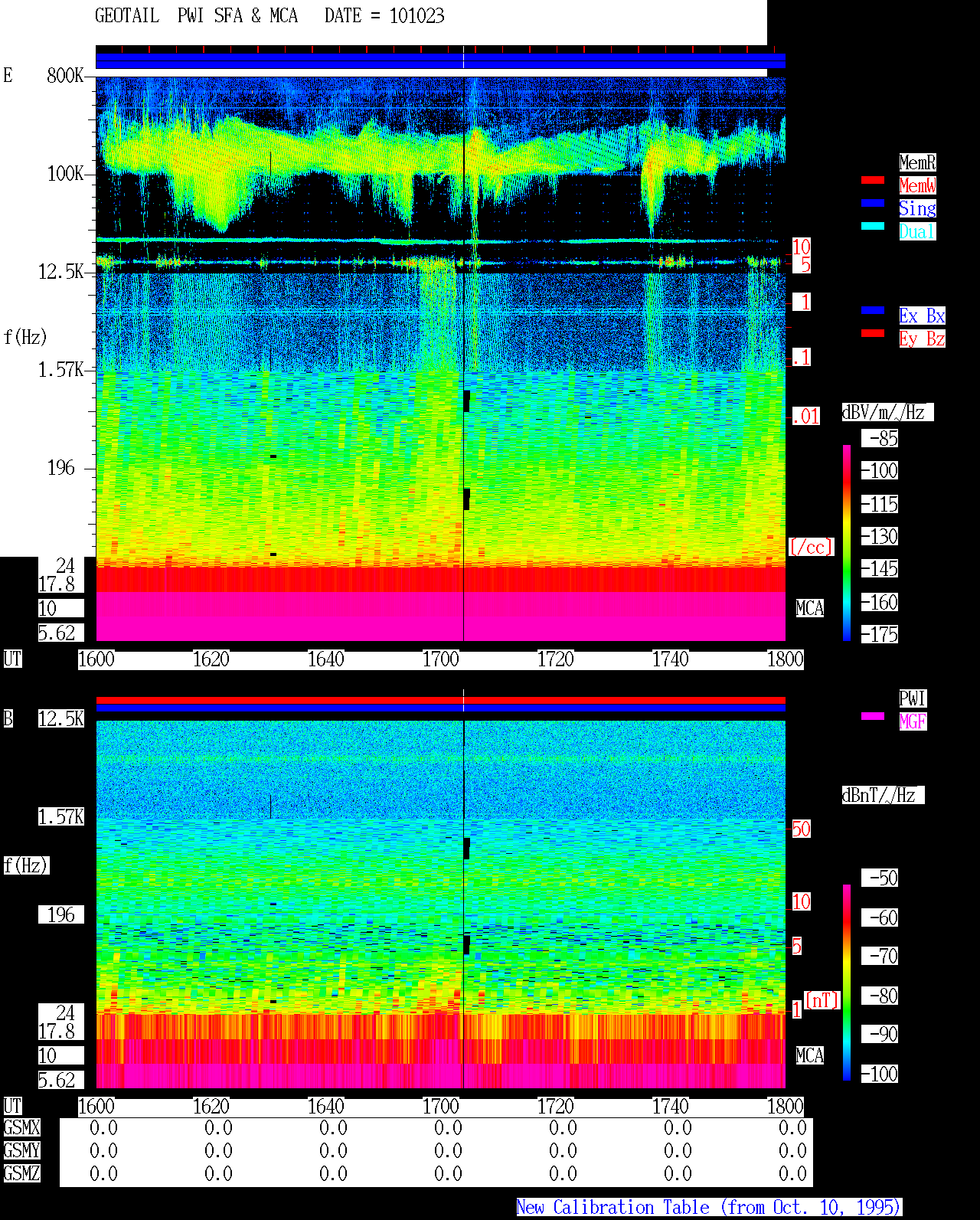980x1220 pixels.
Task: Click the MemR legend label
Action: (917, 162)
